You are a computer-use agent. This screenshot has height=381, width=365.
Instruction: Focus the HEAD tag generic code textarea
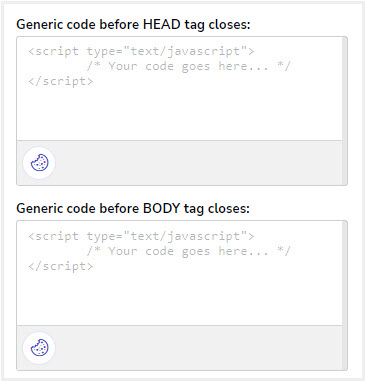pos(179,89)
